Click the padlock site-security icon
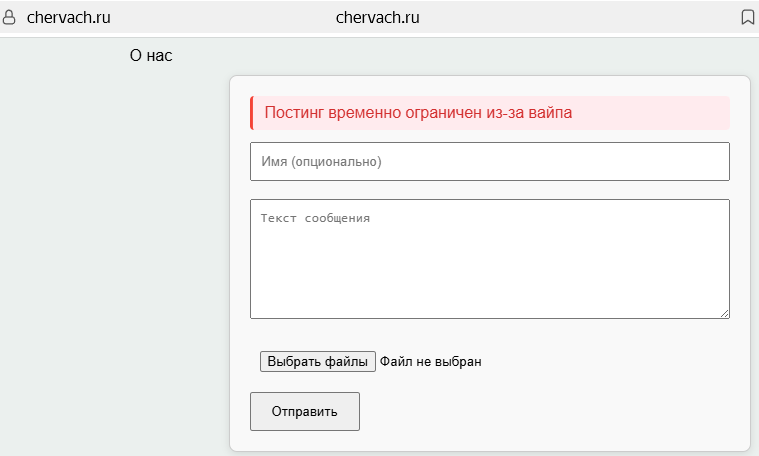759x456 pixels. [x=9, y=17]
